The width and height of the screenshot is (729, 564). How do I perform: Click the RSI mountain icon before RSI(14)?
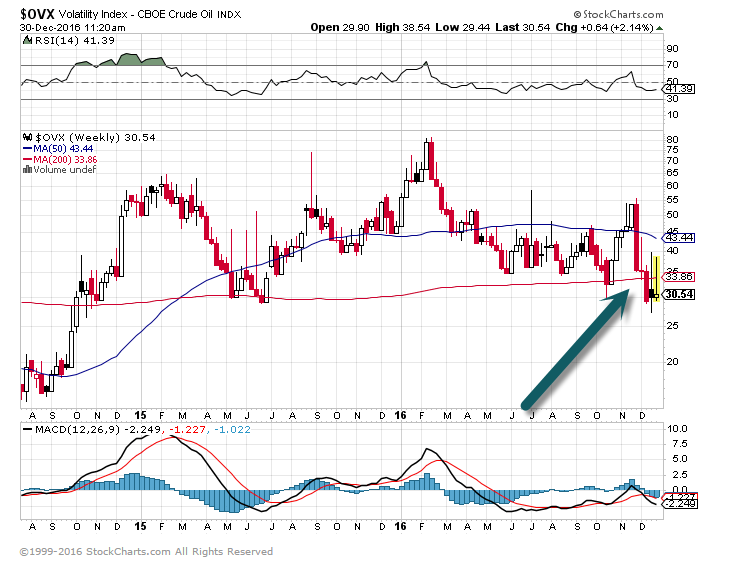(27, 40)
